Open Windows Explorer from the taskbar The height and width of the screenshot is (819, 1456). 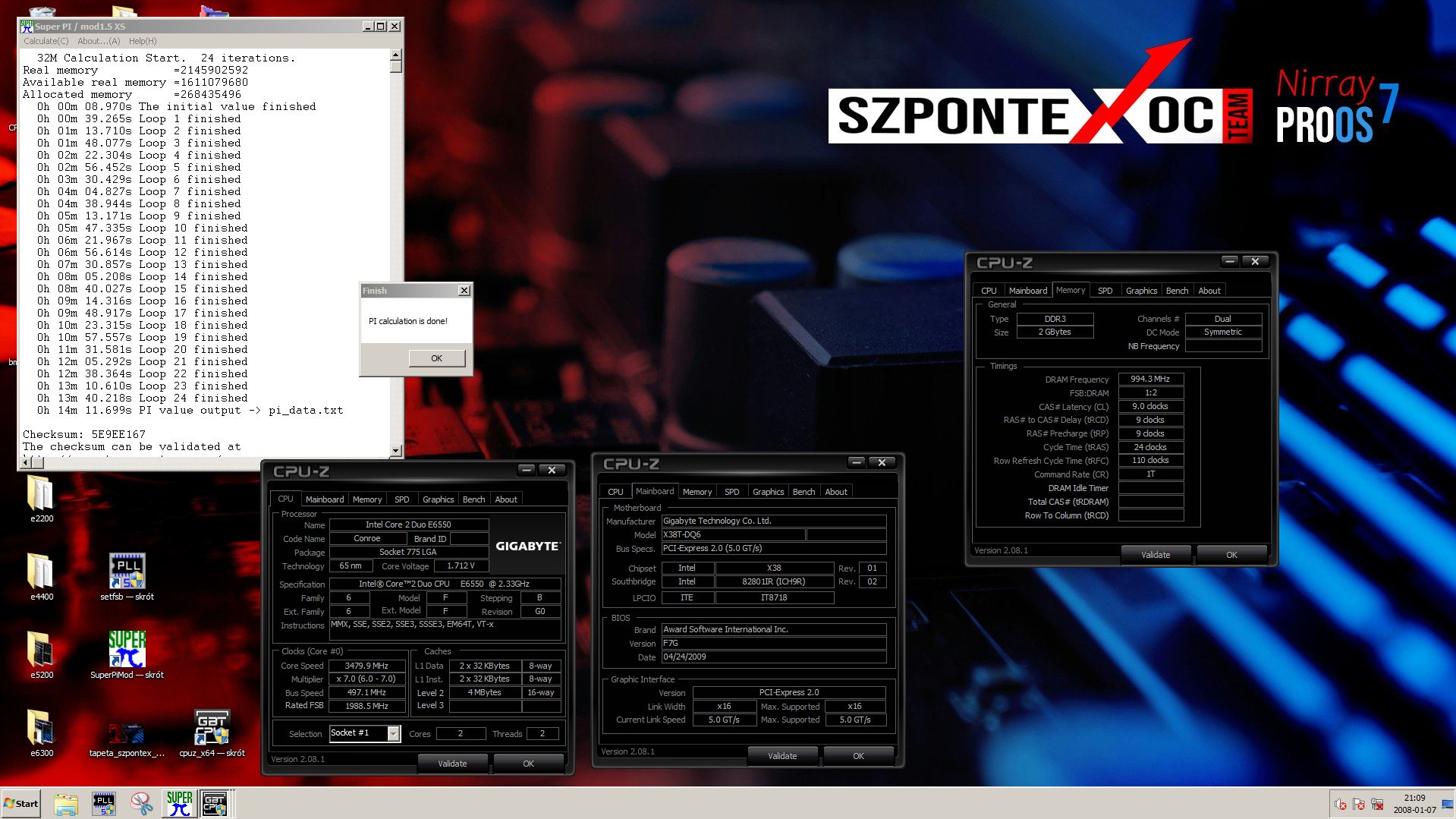[x=66, y=804]
